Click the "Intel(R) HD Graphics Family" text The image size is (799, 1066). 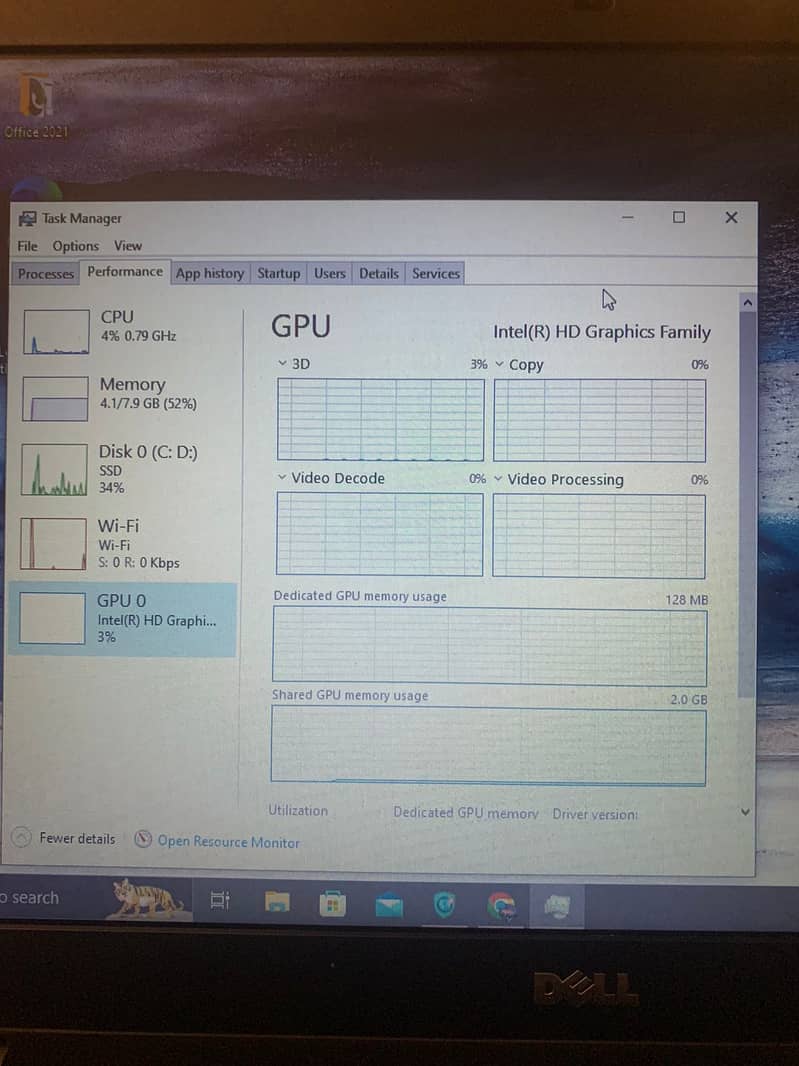(x=602, y=332)
